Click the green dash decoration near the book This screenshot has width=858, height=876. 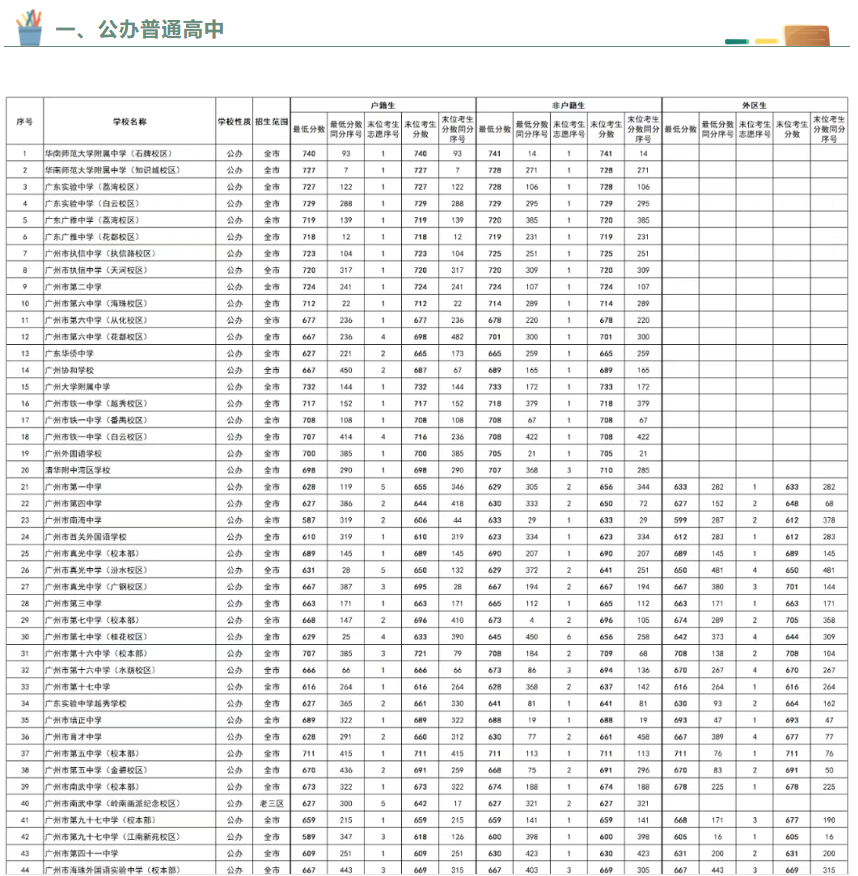pyautogui.click(x=736, y=41)
